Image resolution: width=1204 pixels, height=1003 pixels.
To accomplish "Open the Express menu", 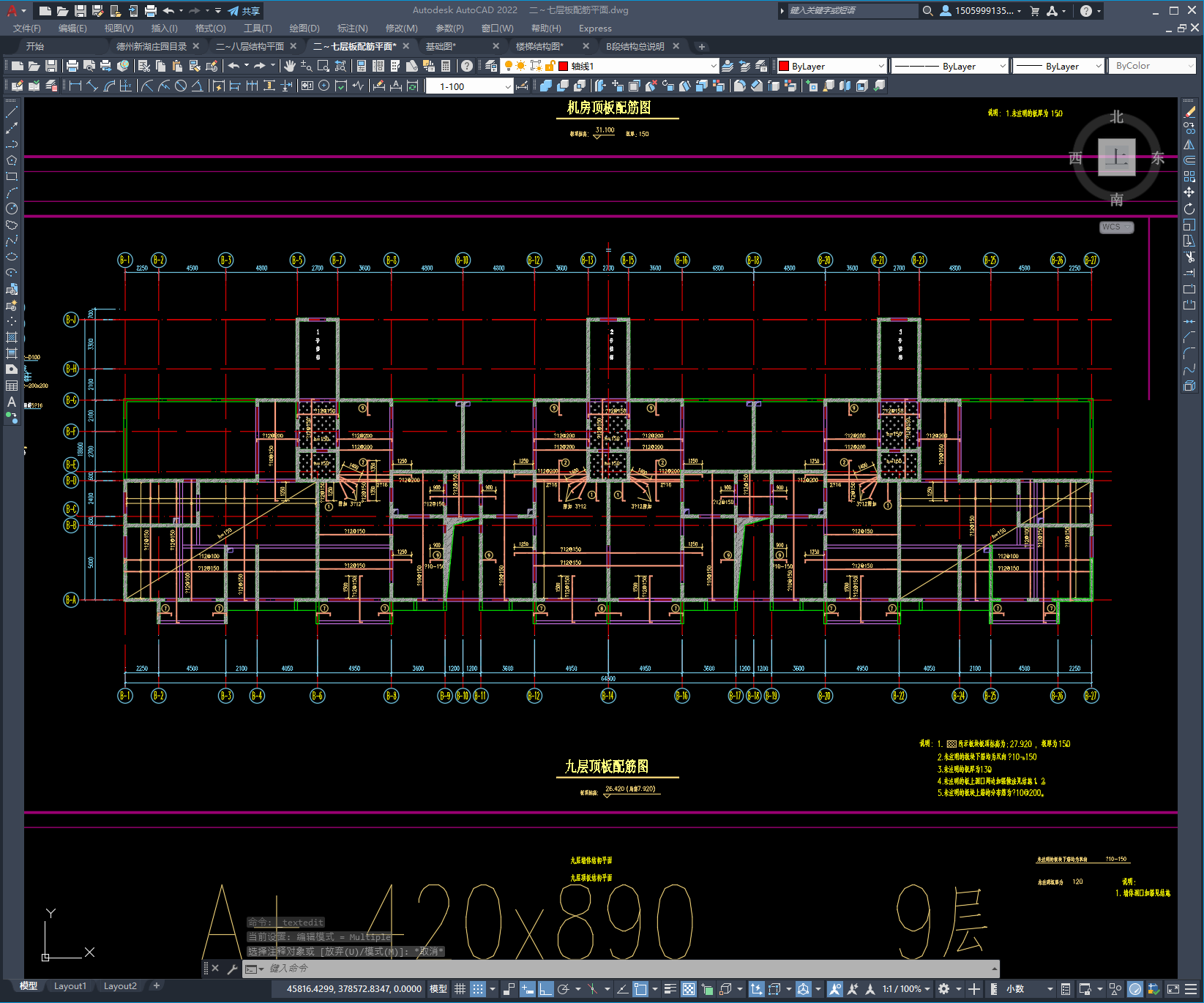I will [x=595, y=28].
